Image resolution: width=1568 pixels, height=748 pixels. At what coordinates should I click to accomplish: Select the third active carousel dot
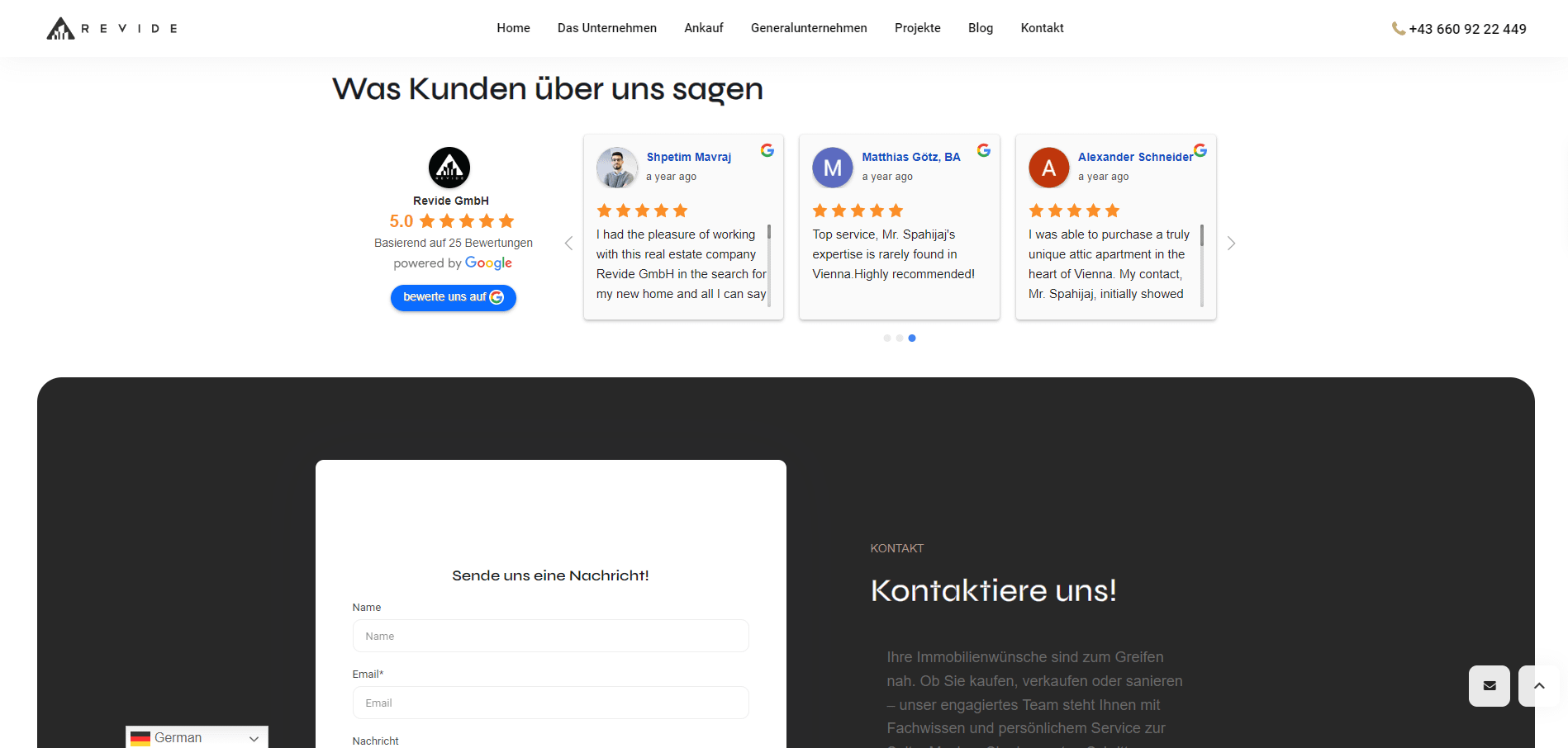(x=912, y=338)
